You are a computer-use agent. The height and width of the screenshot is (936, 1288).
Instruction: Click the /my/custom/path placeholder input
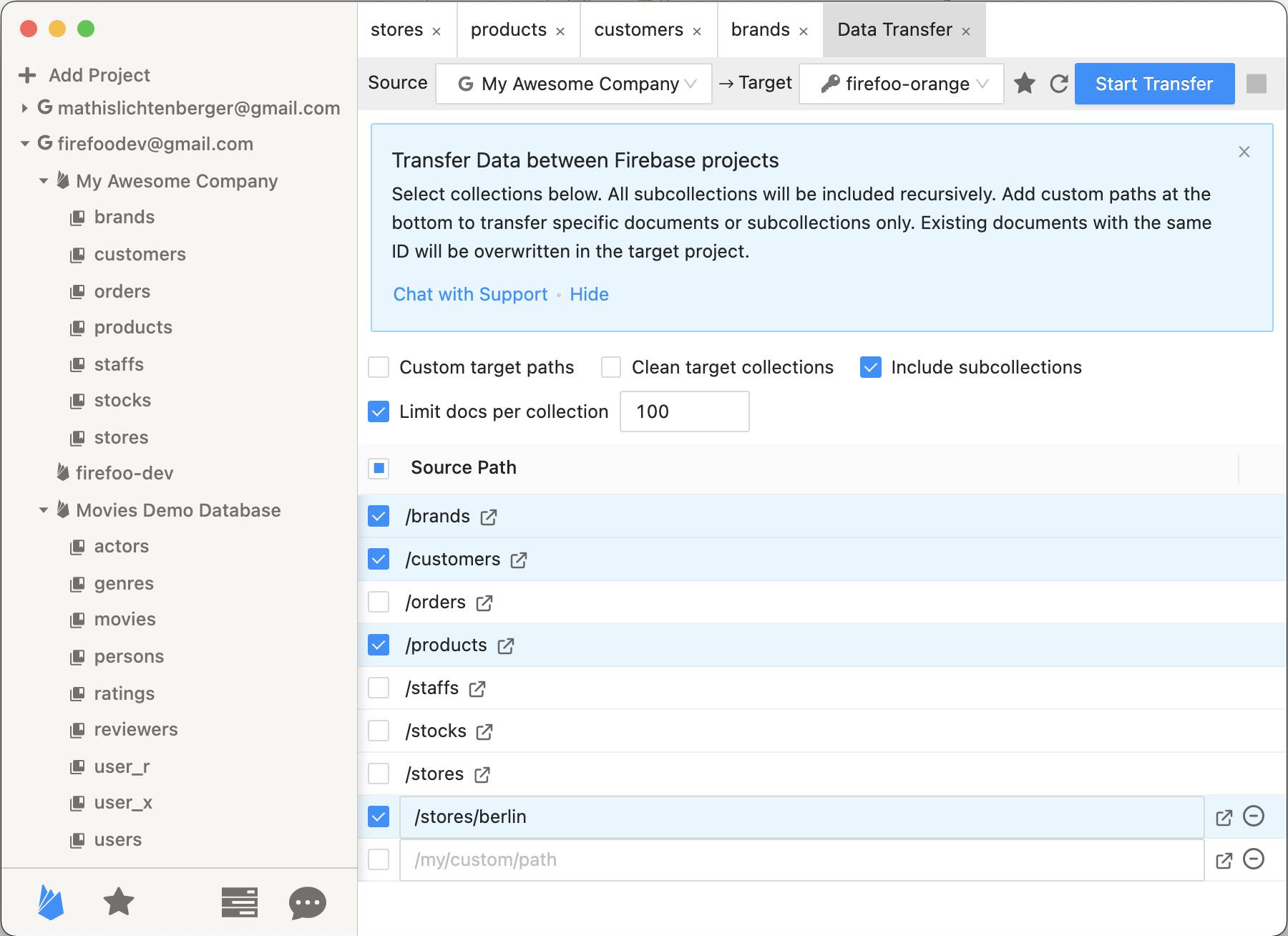click(801, 859)
